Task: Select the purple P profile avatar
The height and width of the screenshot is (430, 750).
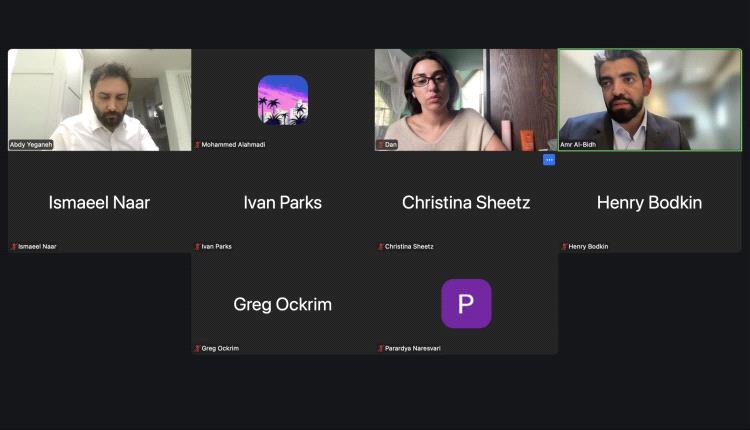Action: click(x=466, y=304)
